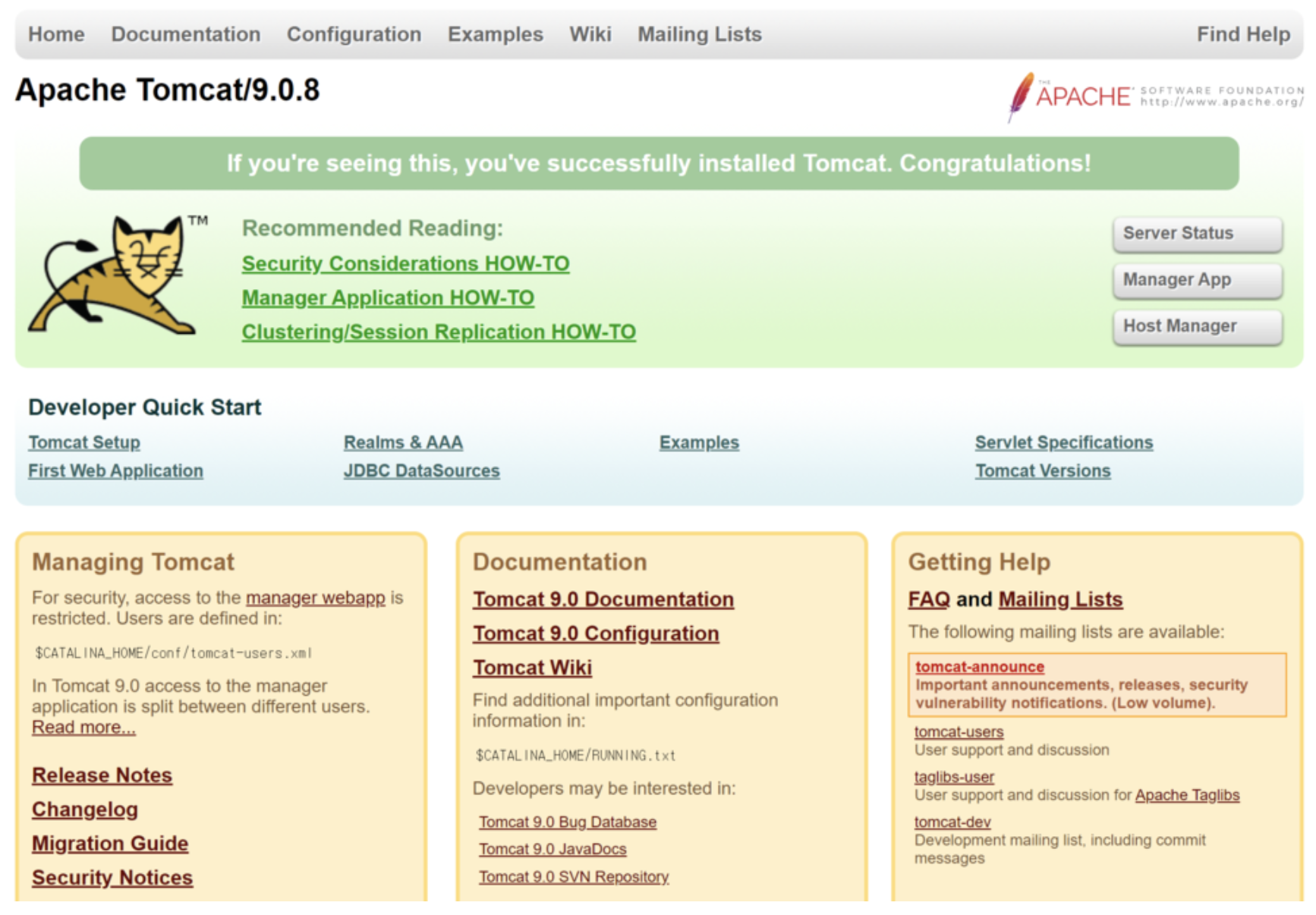Open the Home navigation item
This screenshot has height=915, width=1316.
(56, 34)
